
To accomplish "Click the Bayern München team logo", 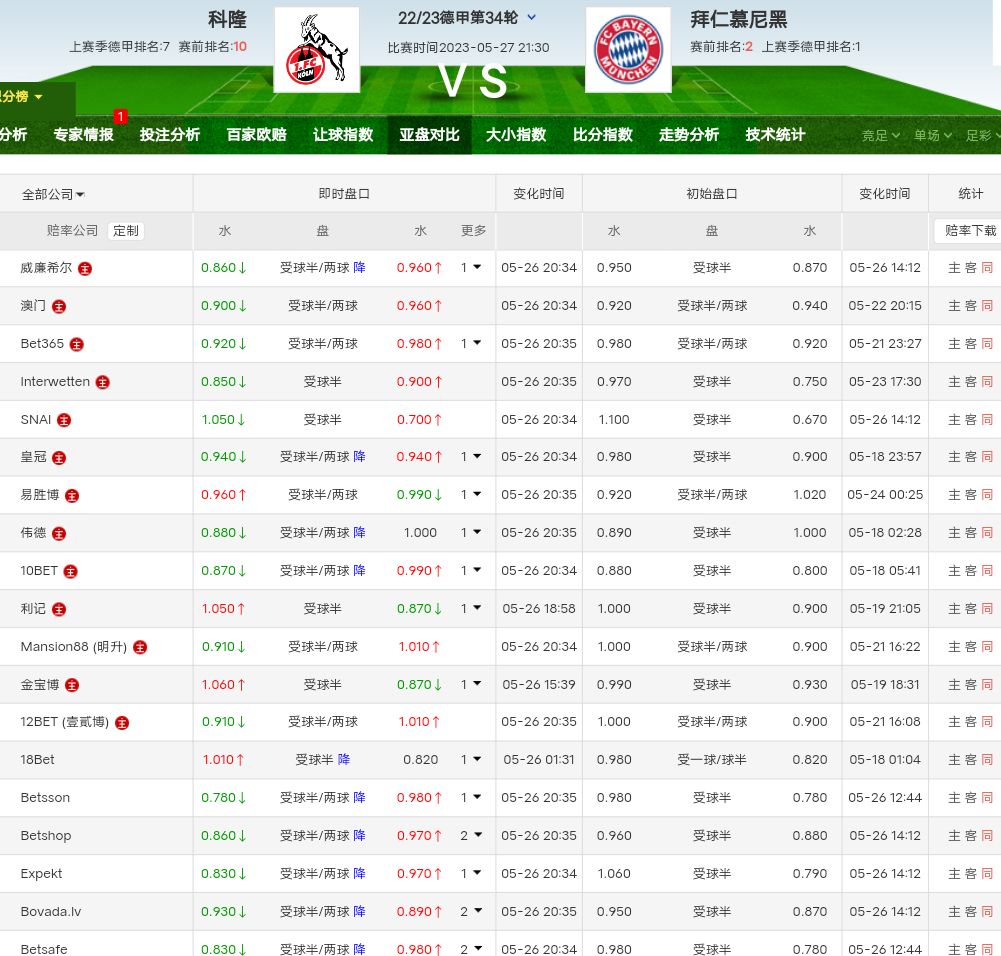I will pyautogui.click(x=627, y=50).
